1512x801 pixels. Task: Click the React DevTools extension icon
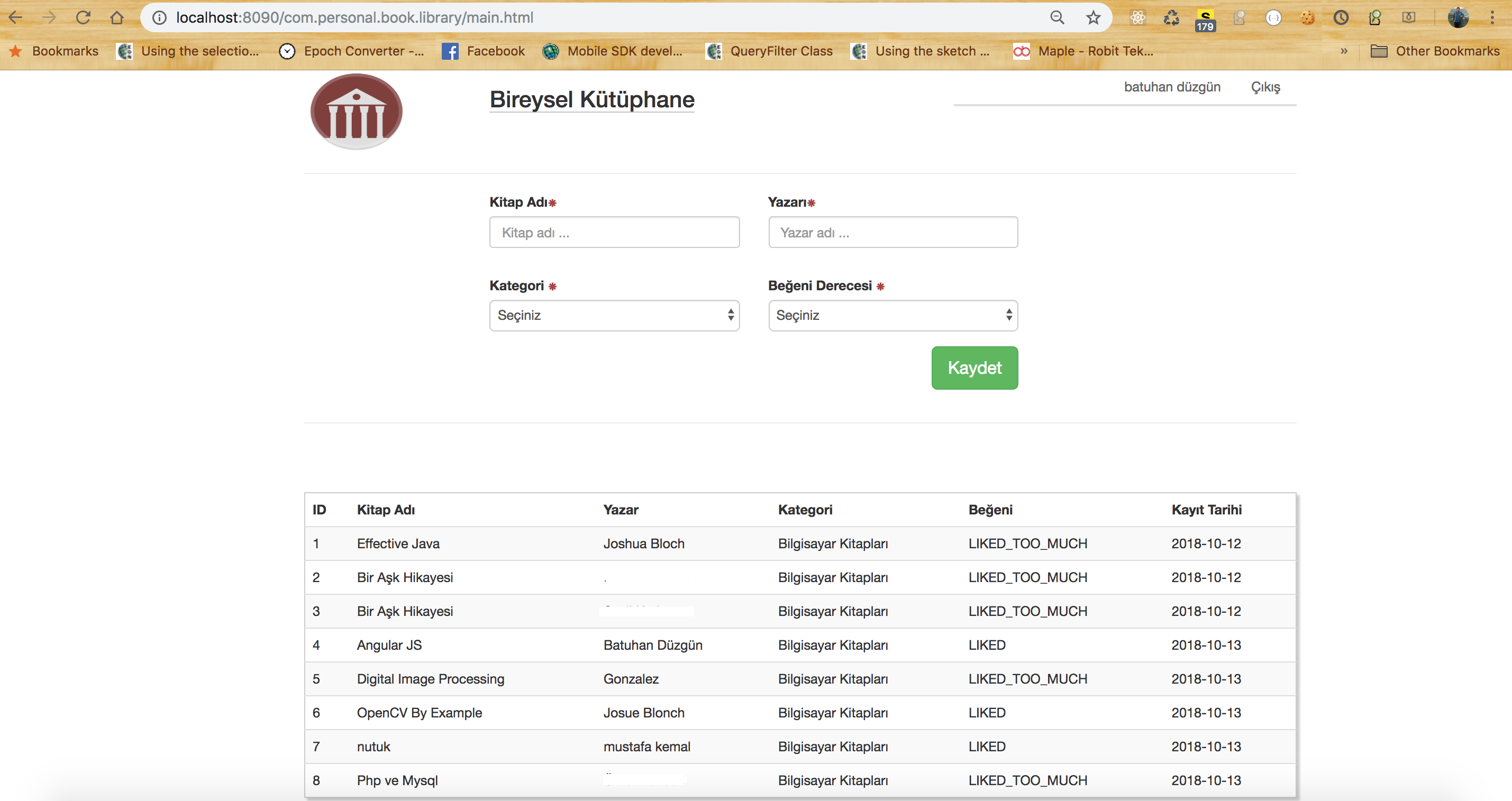click(x=1137, y=17)
